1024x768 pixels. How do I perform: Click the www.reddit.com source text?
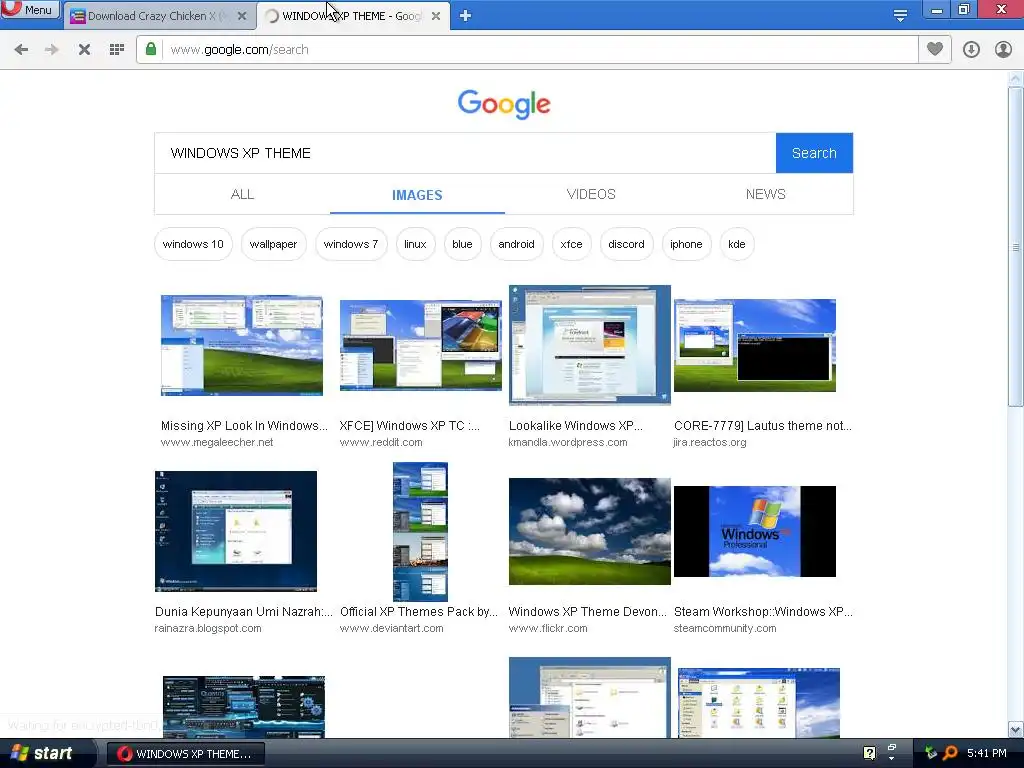tap(381, 442)
